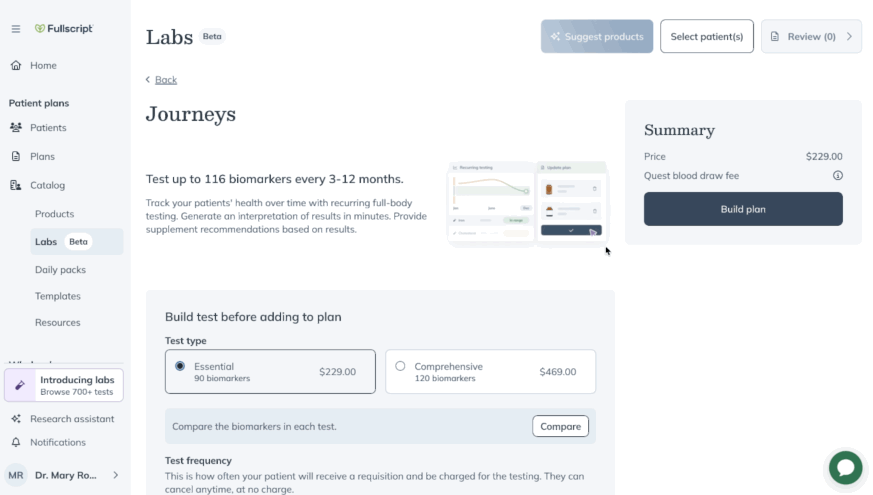Screen dimensions: 873x495
Task: Click the Journeys illustration thumbnail
Action: (x=527, y=204)
